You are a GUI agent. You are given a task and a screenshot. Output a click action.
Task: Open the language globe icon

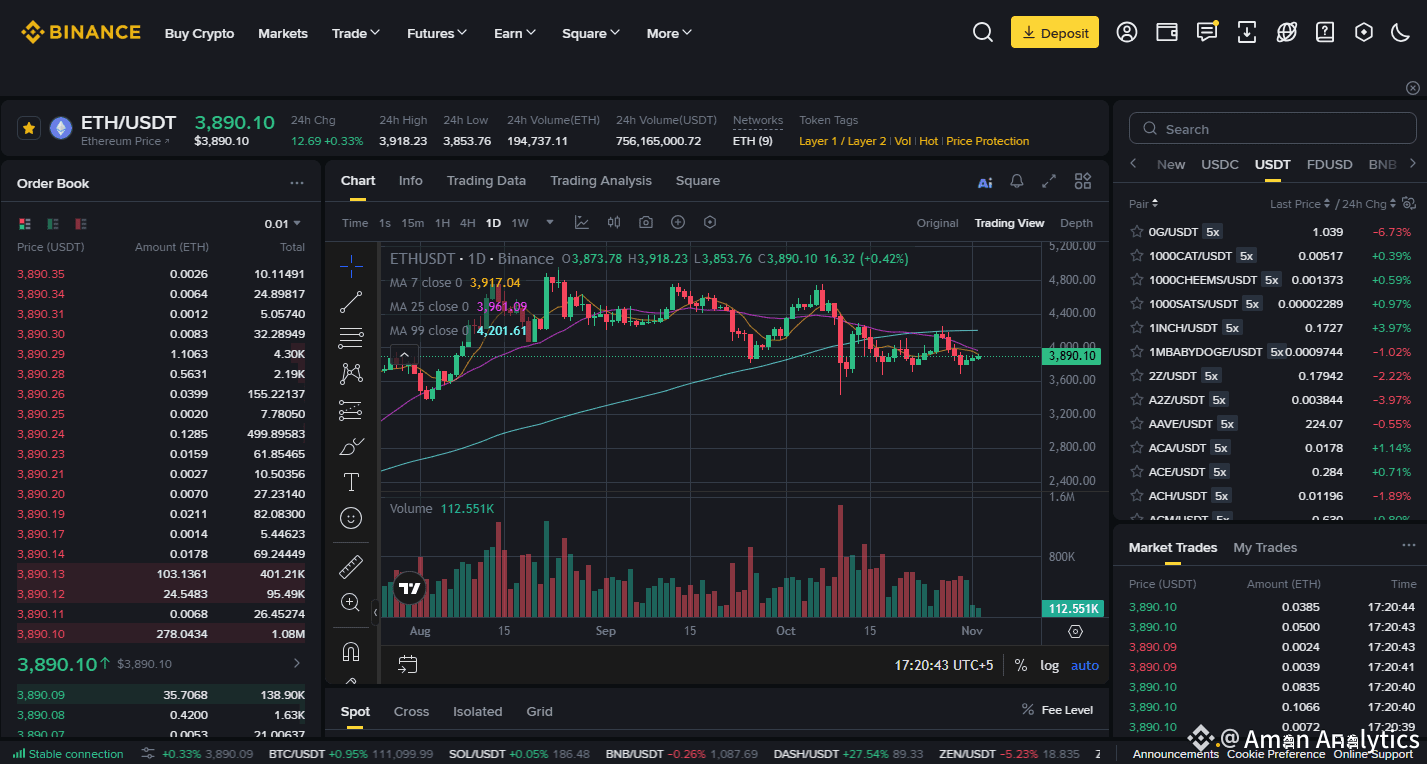pos(1287,32)
